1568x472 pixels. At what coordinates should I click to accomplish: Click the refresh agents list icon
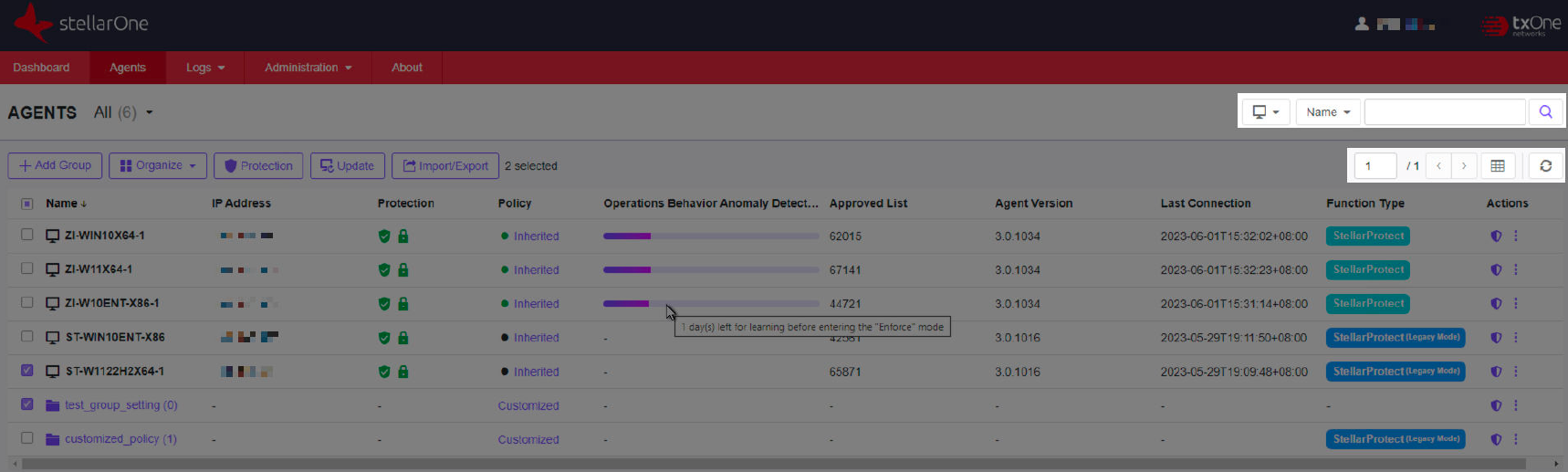click(x=1545, y=165)
